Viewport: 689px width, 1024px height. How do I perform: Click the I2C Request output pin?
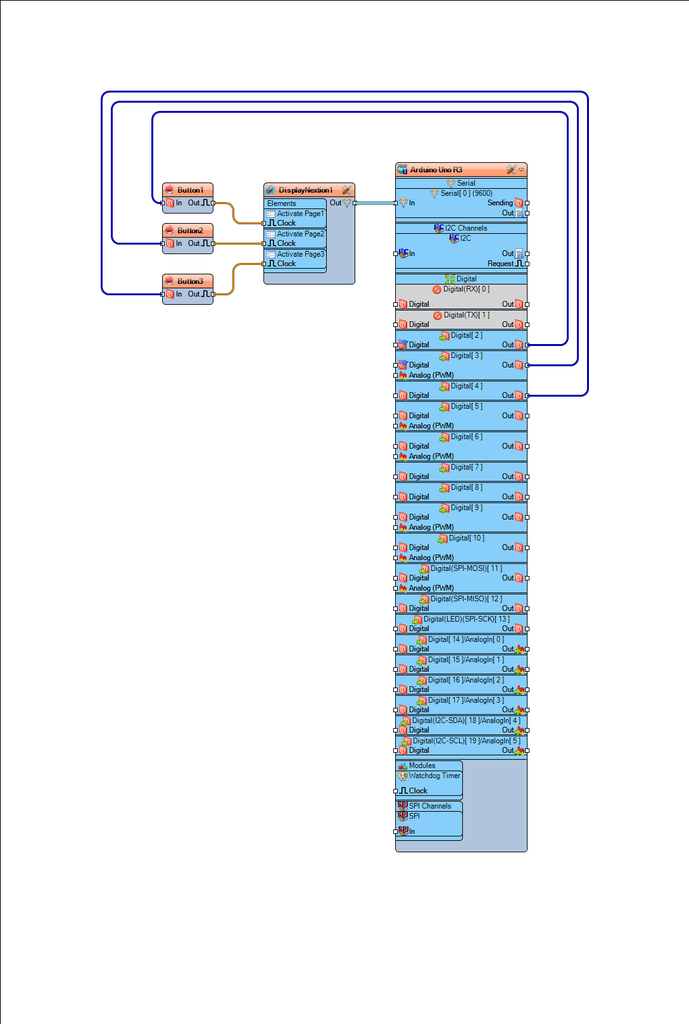point(527,264)
